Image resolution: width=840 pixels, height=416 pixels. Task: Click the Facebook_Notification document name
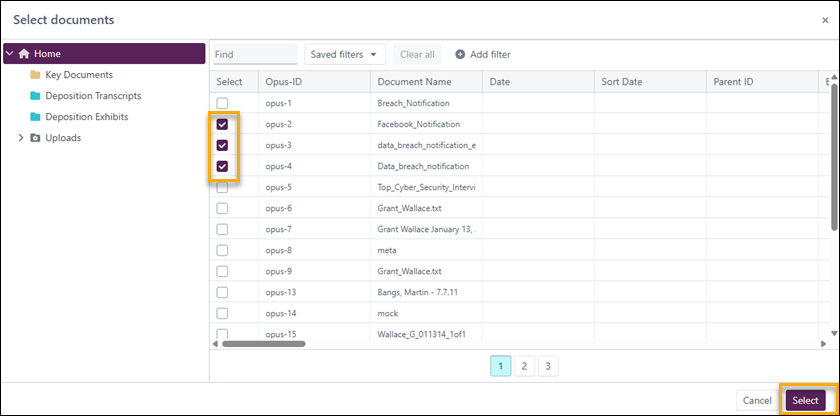click(419, 124)
